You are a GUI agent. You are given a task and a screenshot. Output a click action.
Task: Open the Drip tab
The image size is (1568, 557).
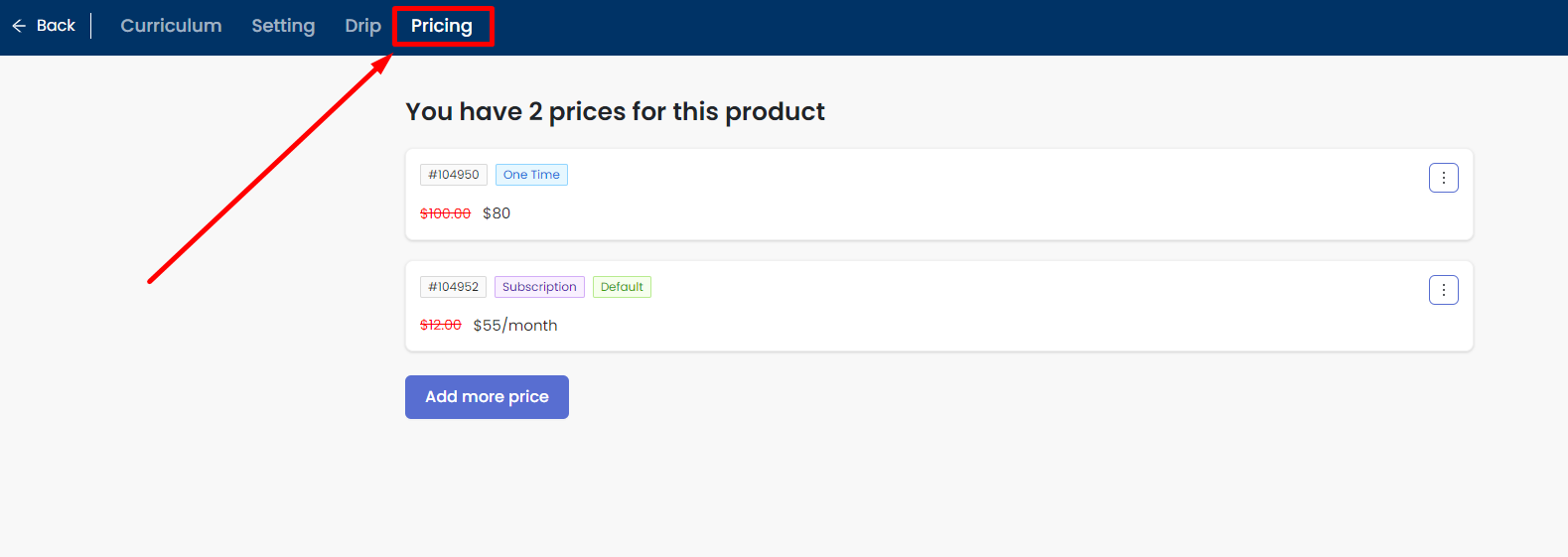(x=362, y=26)
